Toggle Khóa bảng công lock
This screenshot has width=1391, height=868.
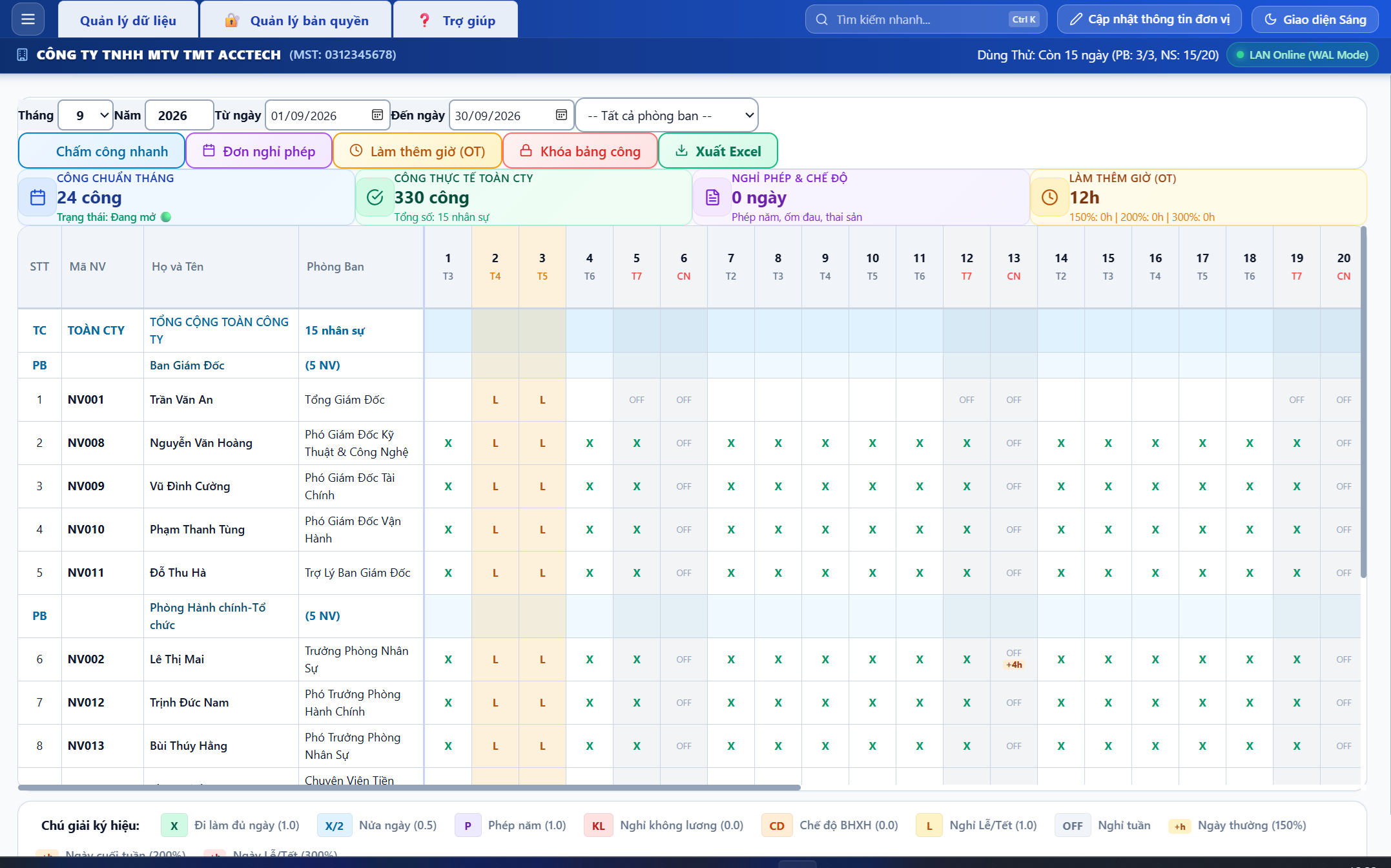tap(580, 151)
